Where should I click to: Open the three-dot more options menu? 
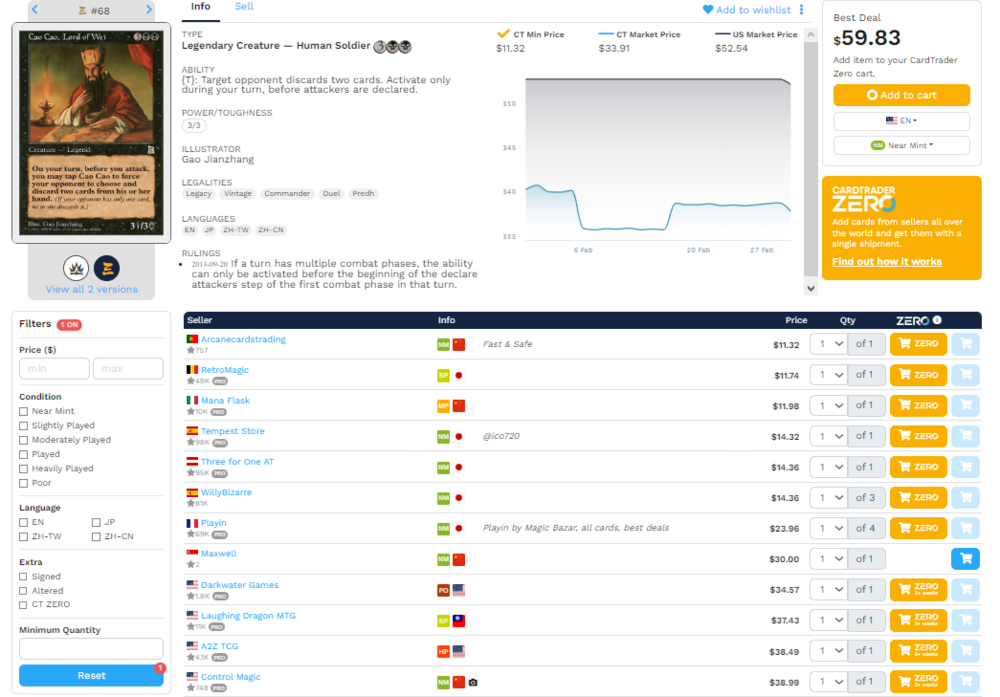(801, 10)
